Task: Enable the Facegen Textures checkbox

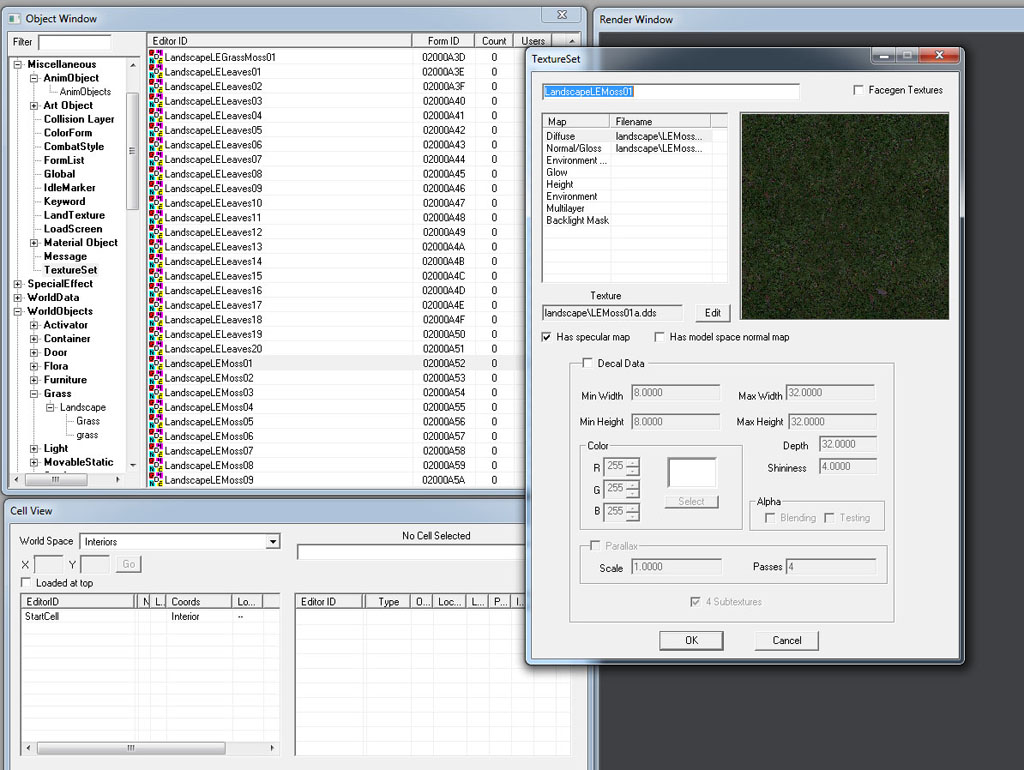Action: coord(859,91)
